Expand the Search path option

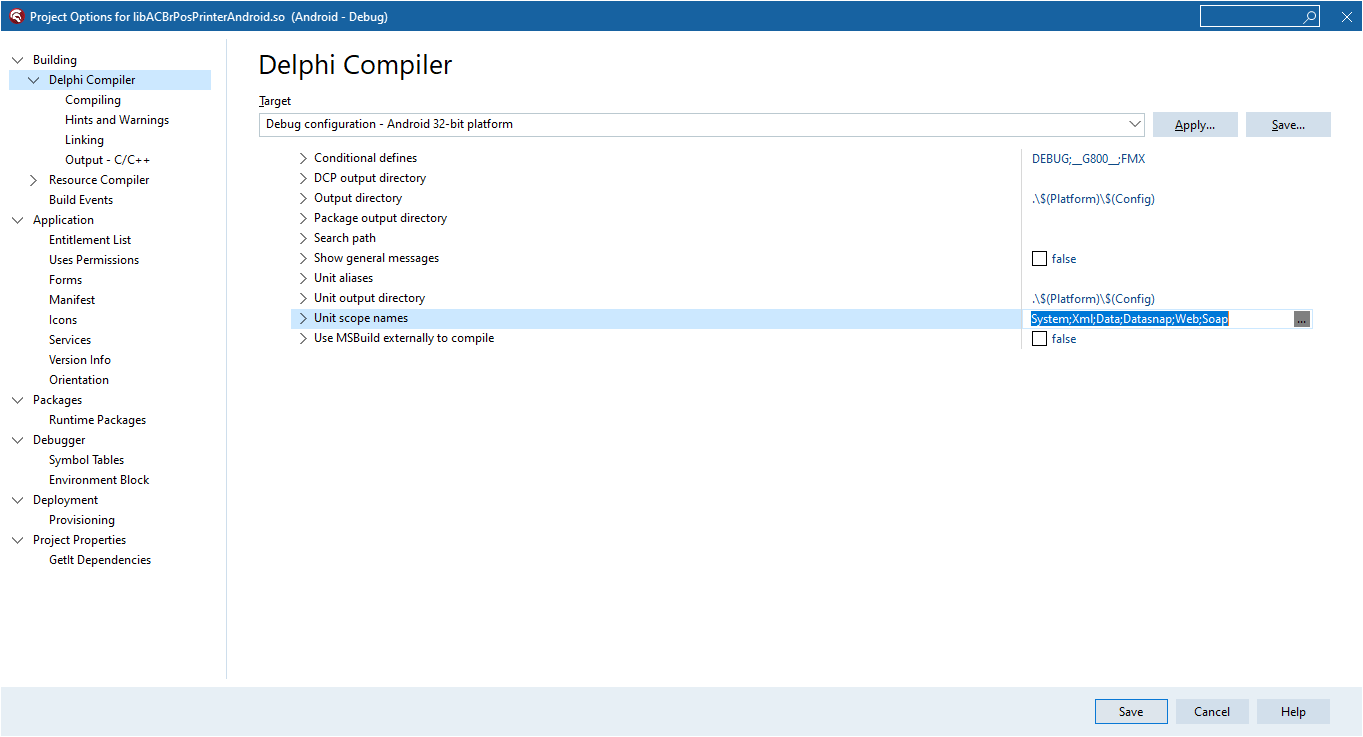[x=303, y=238]
